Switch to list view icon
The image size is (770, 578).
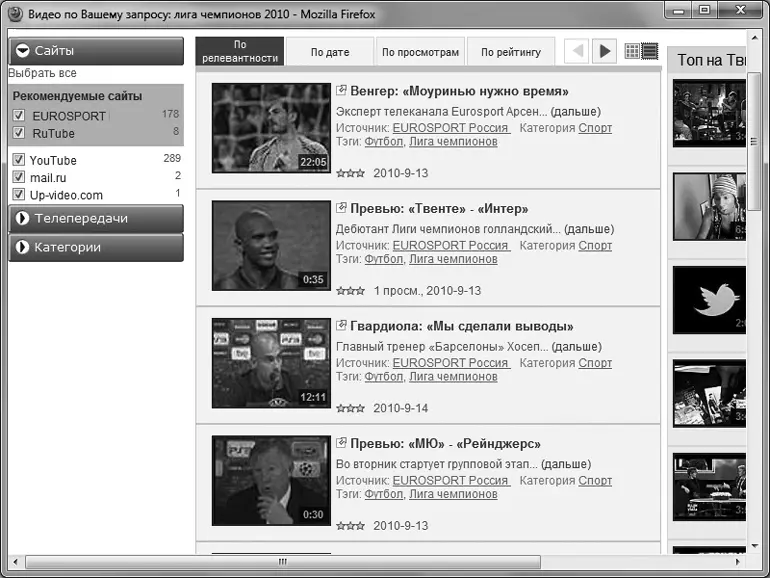click(650, 51)
